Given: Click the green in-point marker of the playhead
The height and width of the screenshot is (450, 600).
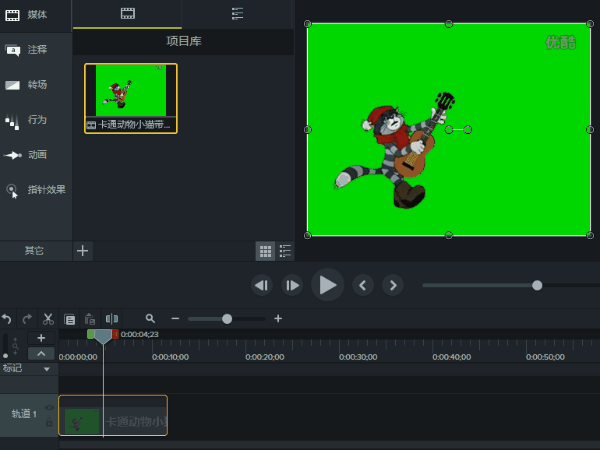Looking at the screenshot, I should pos(90,334).
